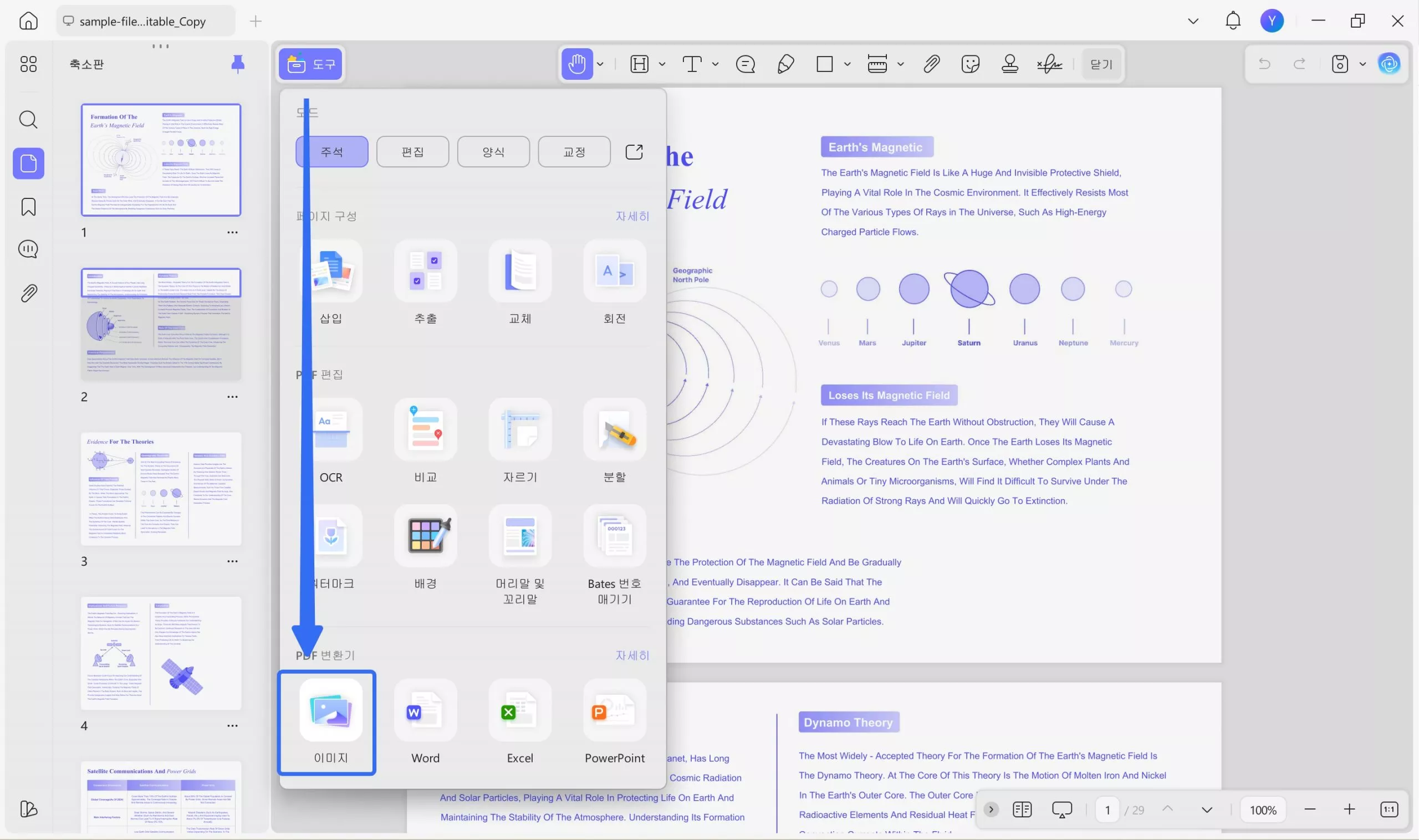Select page 3 thumbnail
This screenshot has width=1419, height=840.
coord(161,489)
